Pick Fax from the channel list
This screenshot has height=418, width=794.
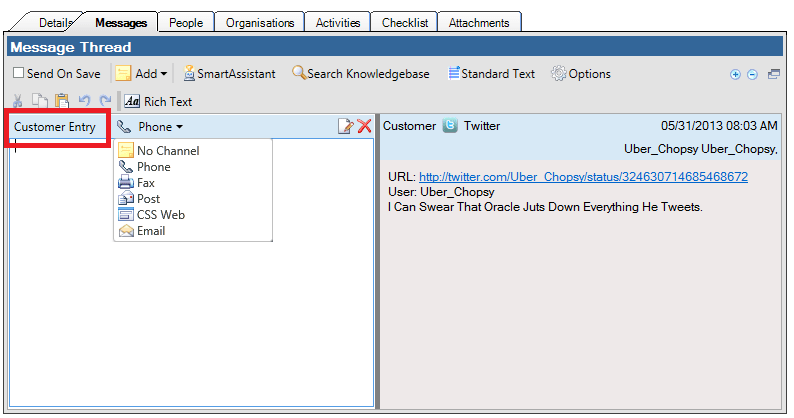point(145,183)
